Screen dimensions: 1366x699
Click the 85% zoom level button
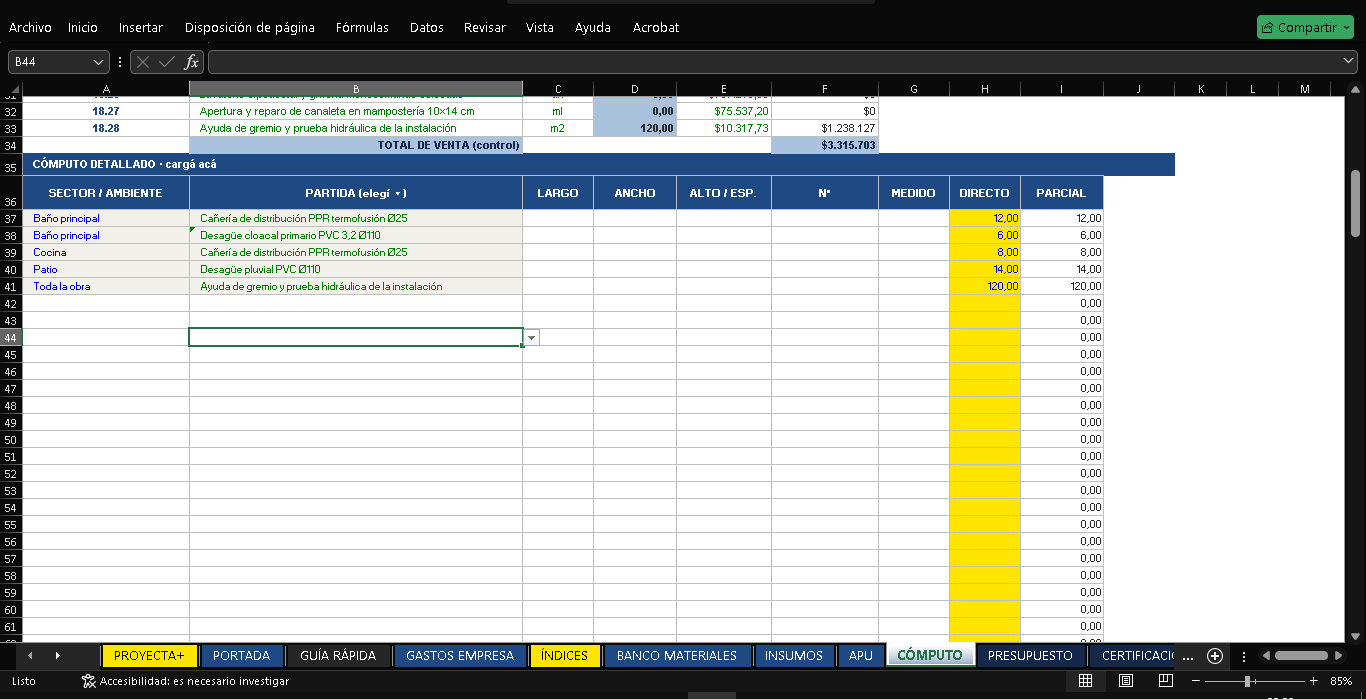(1341, 681)
